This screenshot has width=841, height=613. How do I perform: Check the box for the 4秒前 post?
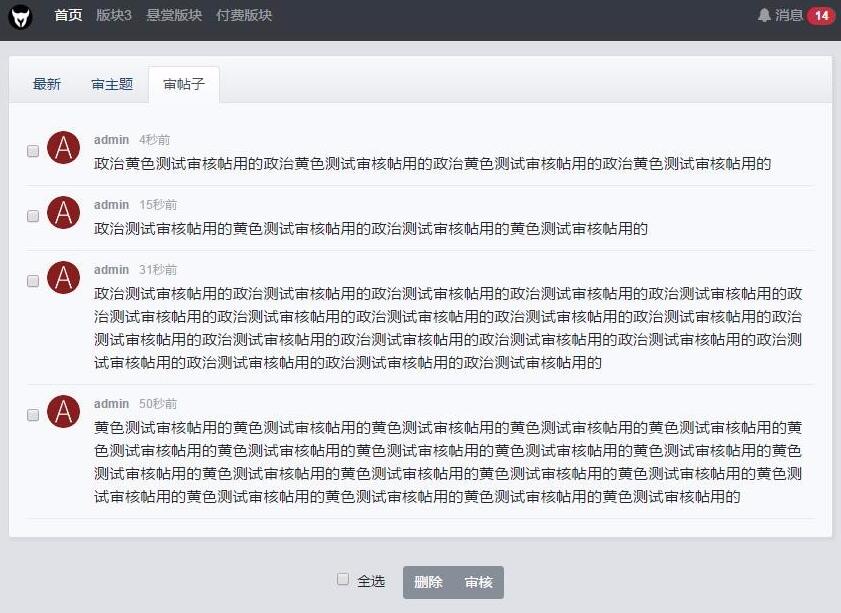pyautogui.click(x=33, y=151)
